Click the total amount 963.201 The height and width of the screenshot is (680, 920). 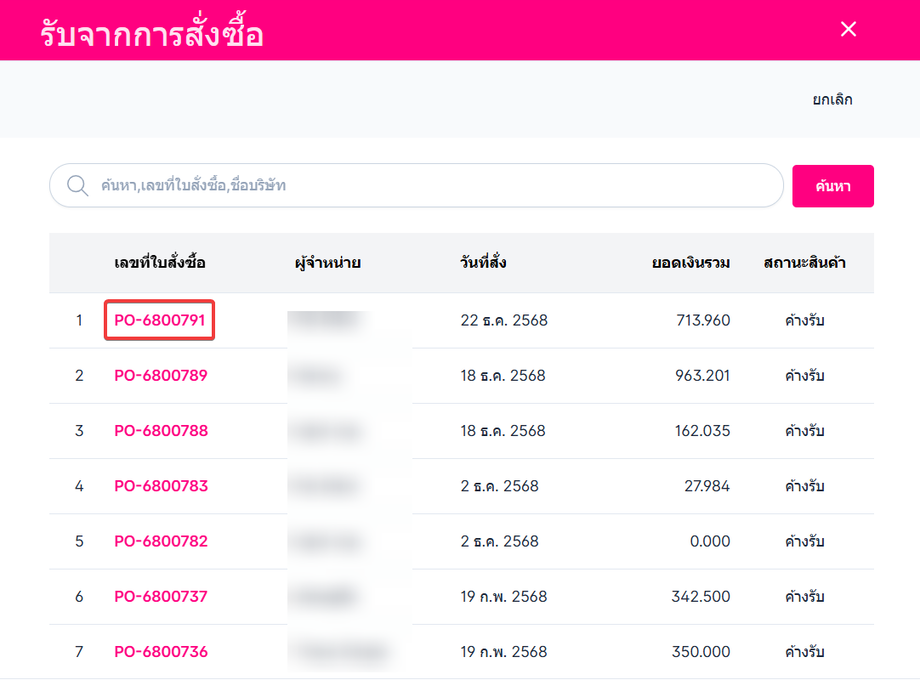tap(702, 375)
